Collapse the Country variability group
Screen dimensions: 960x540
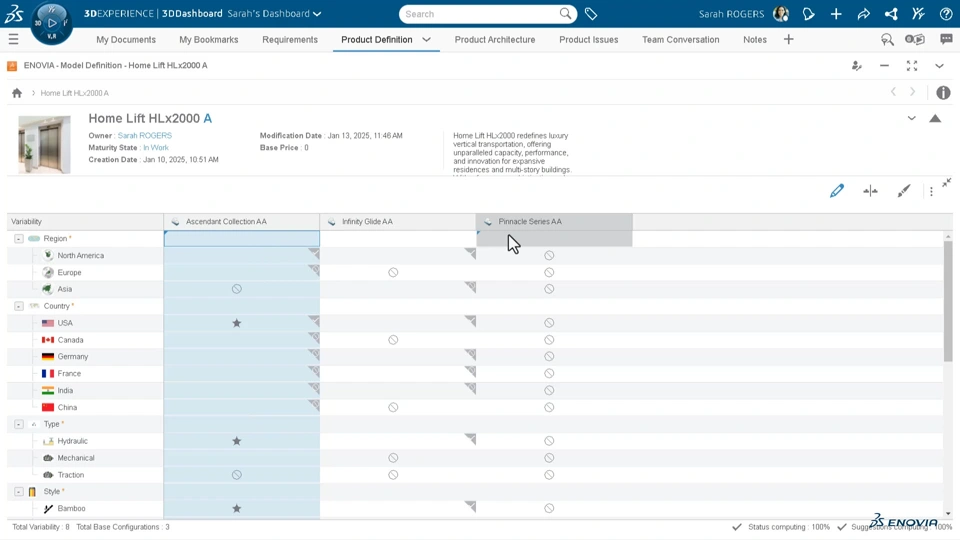click(x=19, y=306)
